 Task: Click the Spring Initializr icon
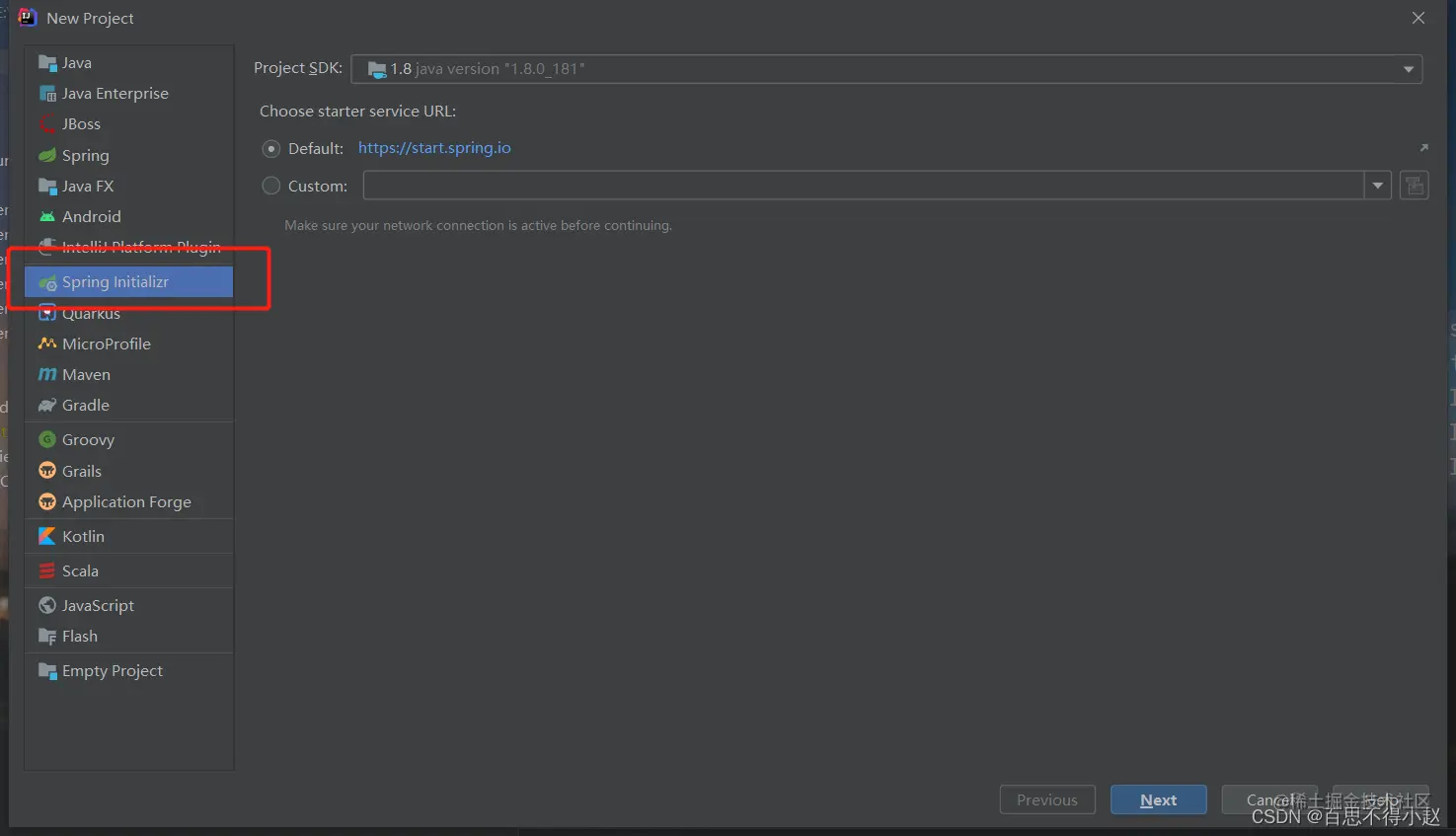pos(46,282)
